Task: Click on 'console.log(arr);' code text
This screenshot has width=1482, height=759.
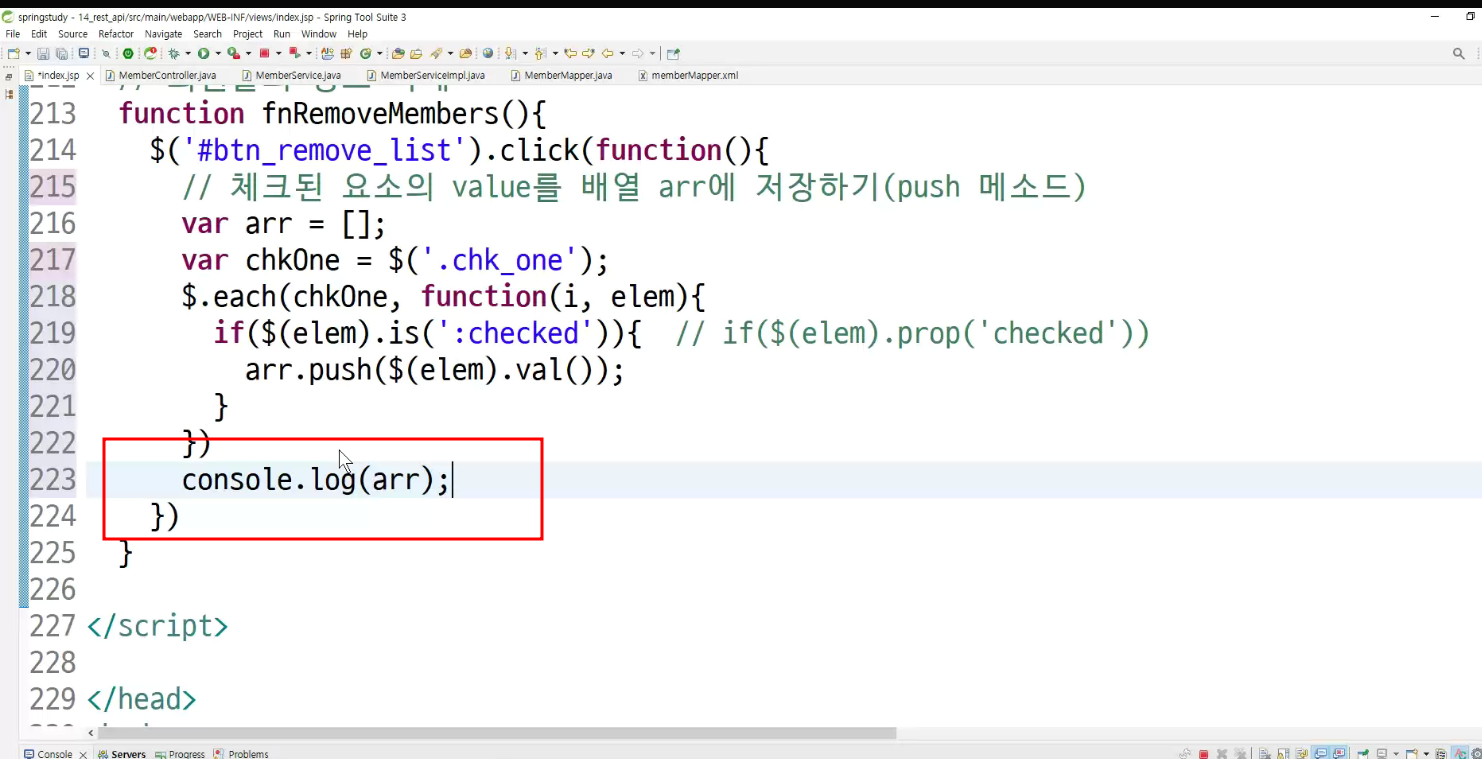Action: coord(316,480)
